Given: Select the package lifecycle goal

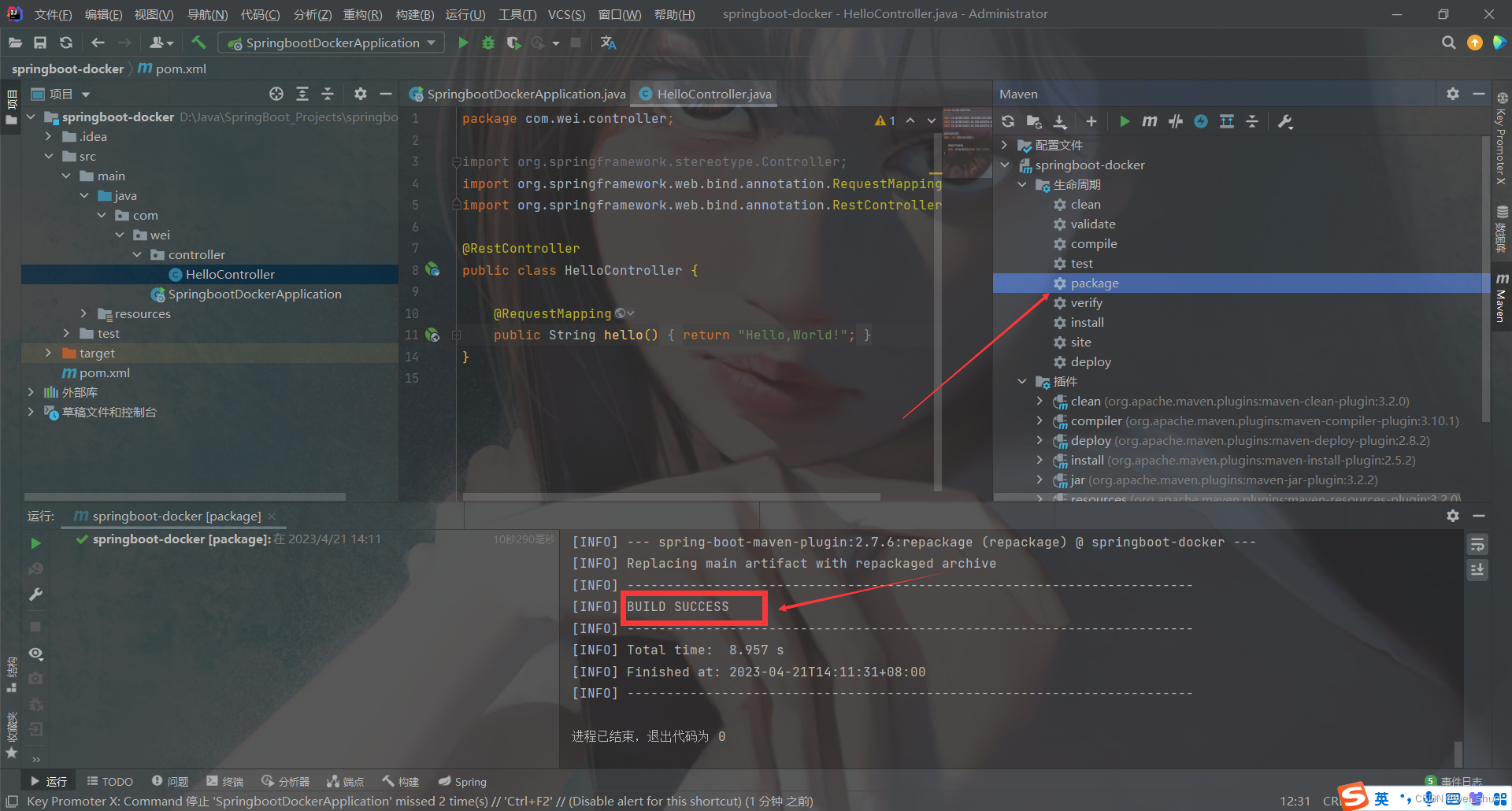Looking at the screenshot, I should (x=1094, y=283).
